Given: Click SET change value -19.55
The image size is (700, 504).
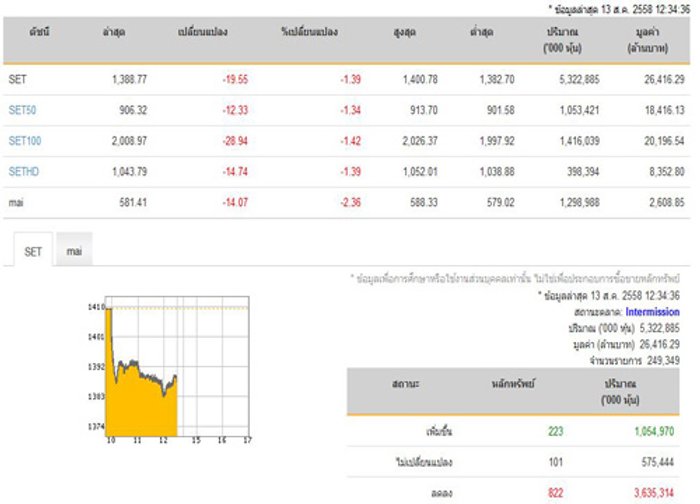Looking at the screenshot, I should click(235, 79).
